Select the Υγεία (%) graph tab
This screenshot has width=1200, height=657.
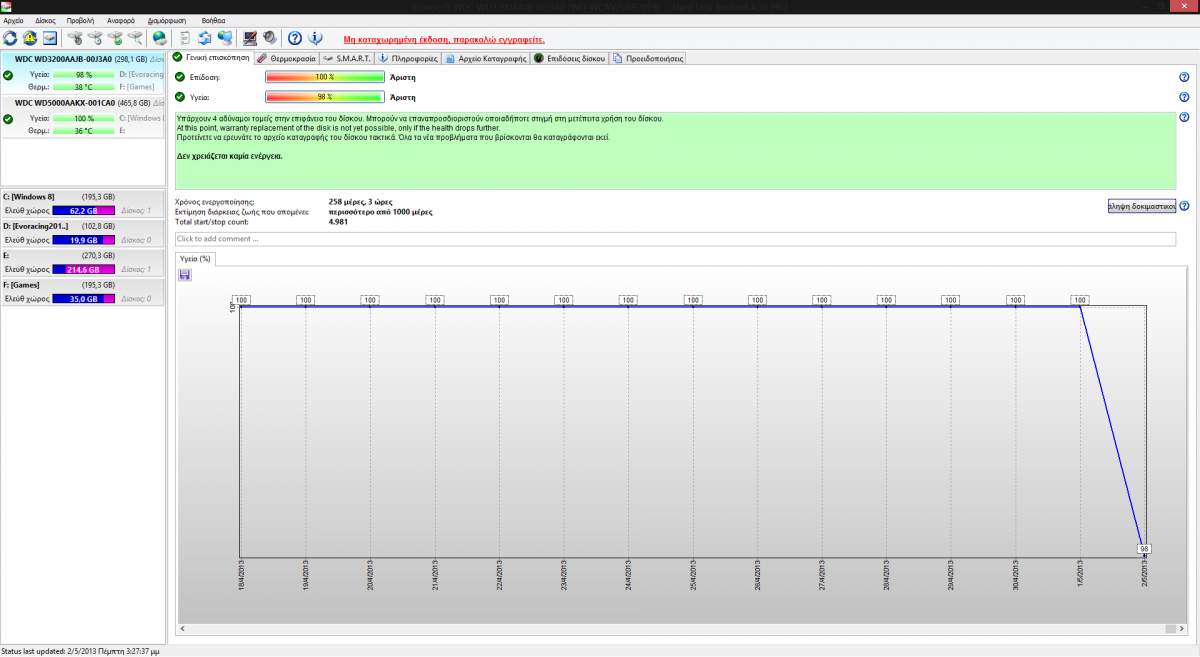tap(195, 258)
